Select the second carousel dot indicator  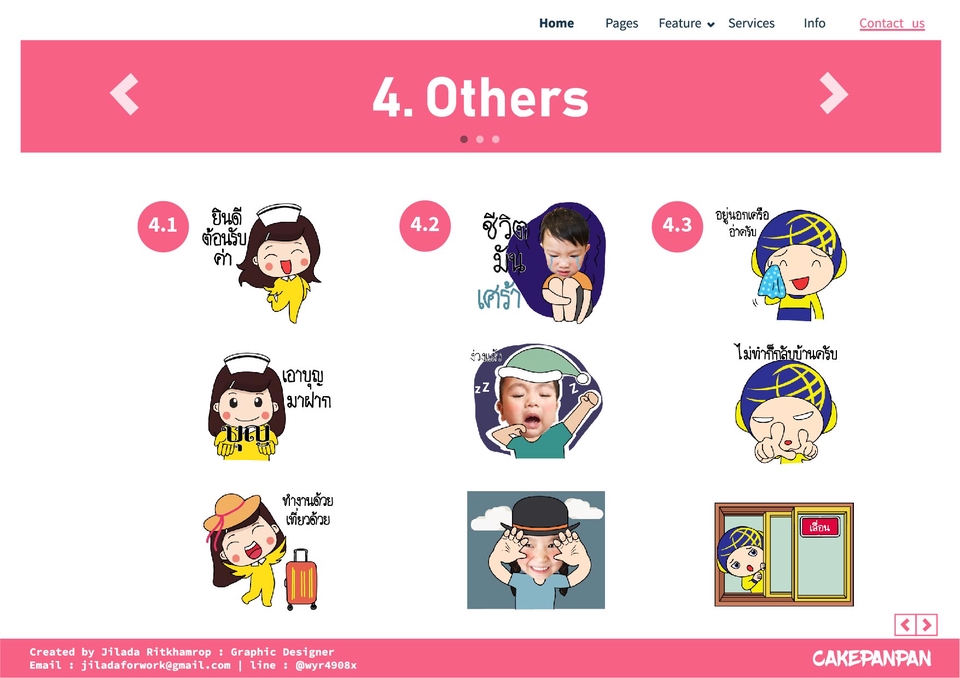[x=480, y=139]
